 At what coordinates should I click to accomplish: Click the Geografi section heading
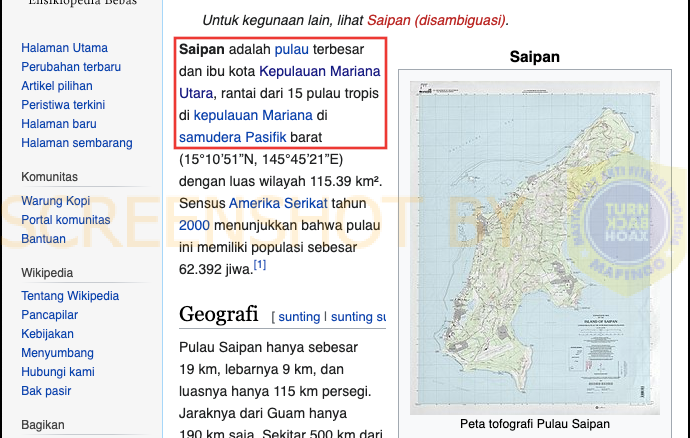click(x=218, y=314)
